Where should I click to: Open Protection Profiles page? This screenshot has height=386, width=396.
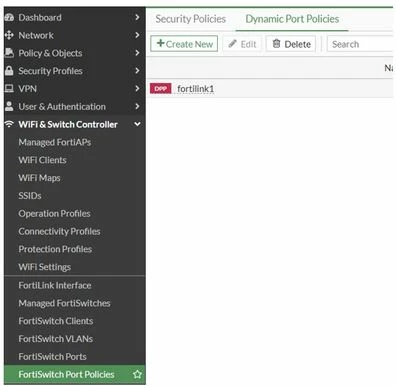(75, 249)
